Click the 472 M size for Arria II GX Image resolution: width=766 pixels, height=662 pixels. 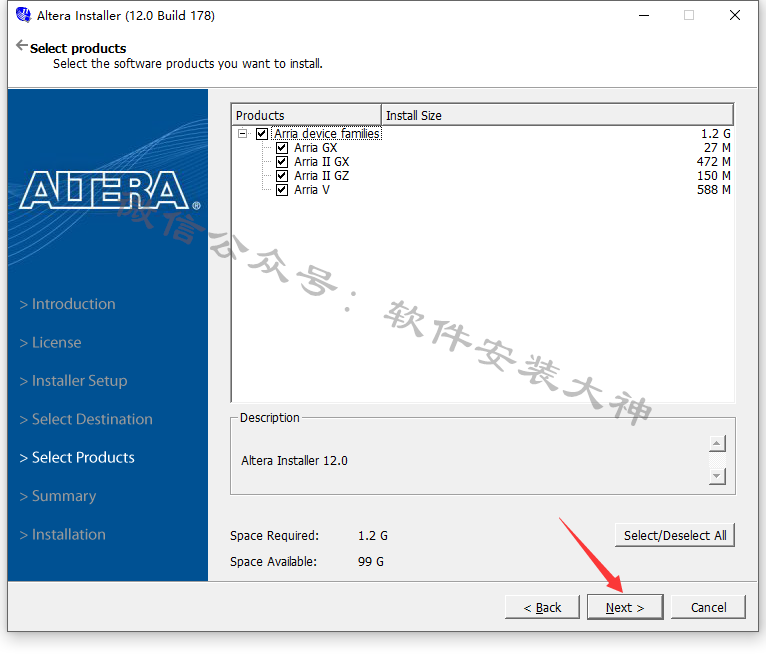(x=714, y=162)
